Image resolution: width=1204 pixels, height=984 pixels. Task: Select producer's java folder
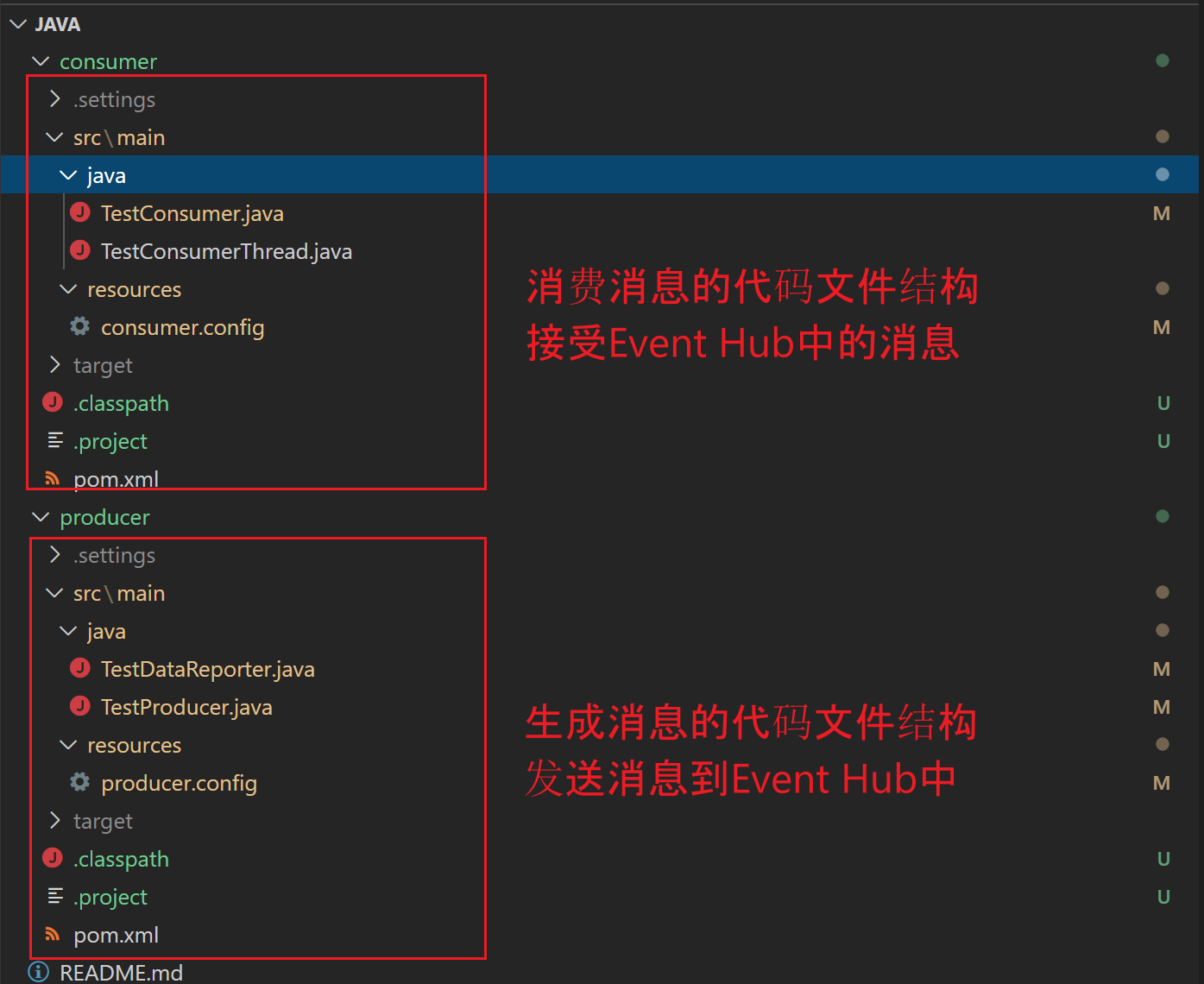click(106, 631)
